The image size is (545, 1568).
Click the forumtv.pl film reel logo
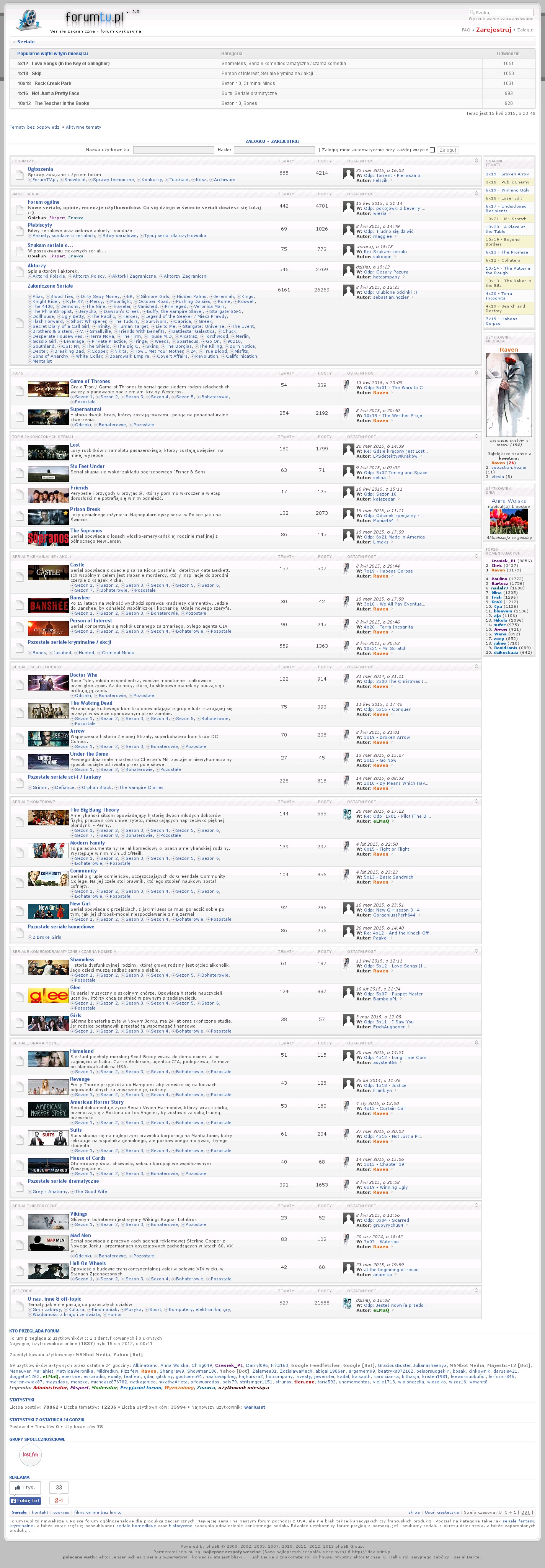click(28, 21)
